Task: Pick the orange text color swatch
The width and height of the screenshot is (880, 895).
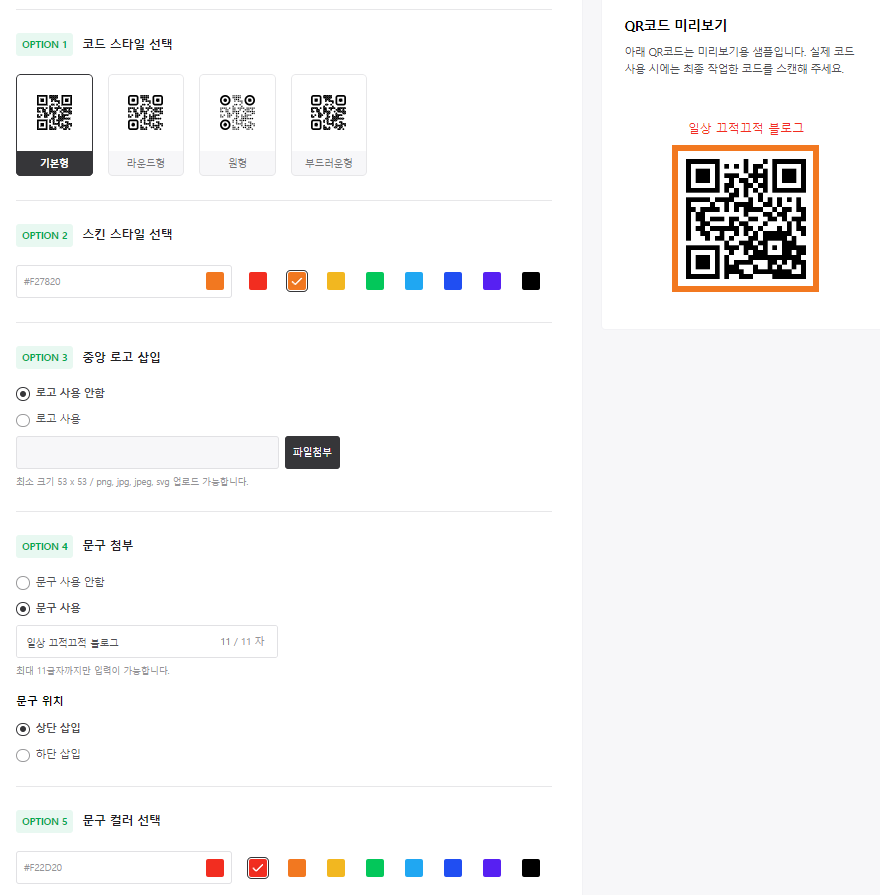Action: (297, 868)
